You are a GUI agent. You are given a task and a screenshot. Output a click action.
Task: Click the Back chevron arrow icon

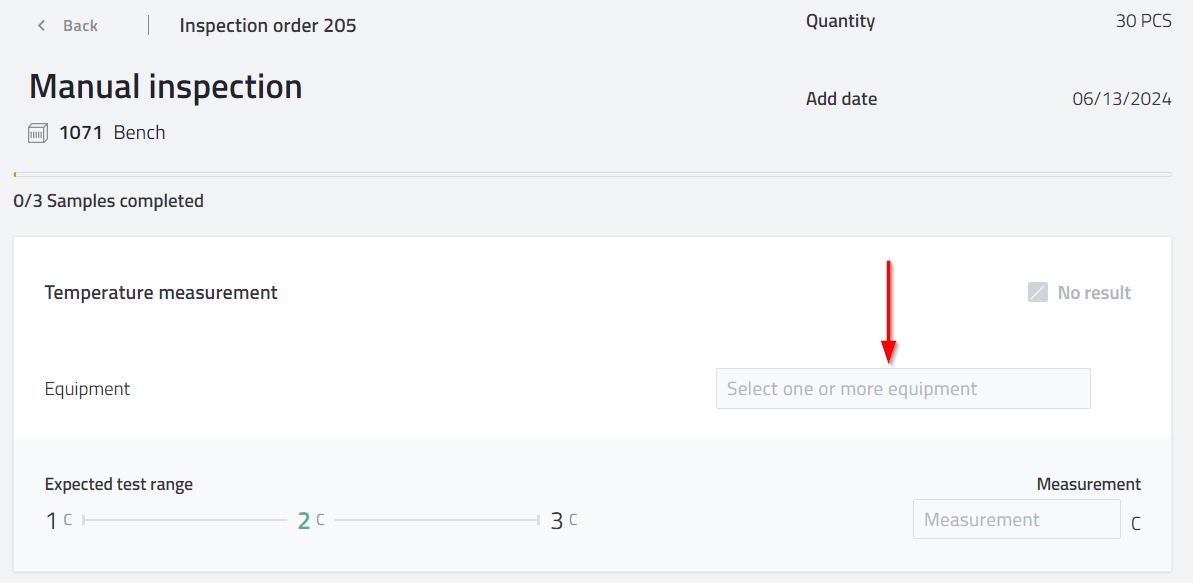click(x=41, y=26)
